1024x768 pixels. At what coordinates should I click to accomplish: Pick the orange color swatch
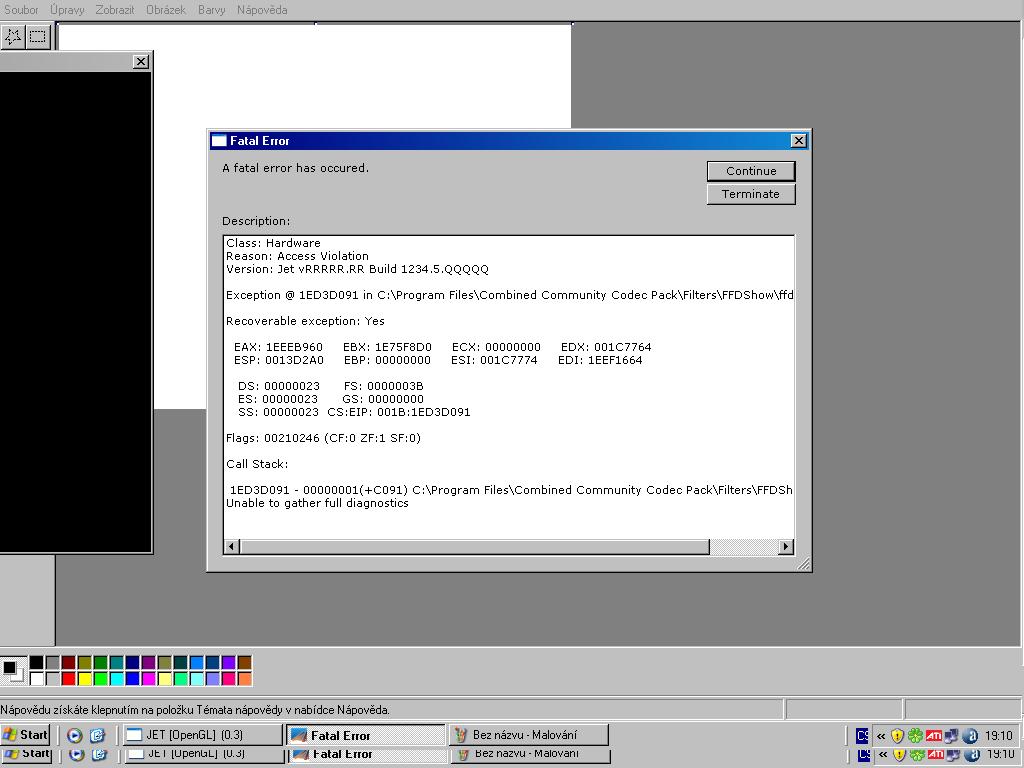pos(244,679)
